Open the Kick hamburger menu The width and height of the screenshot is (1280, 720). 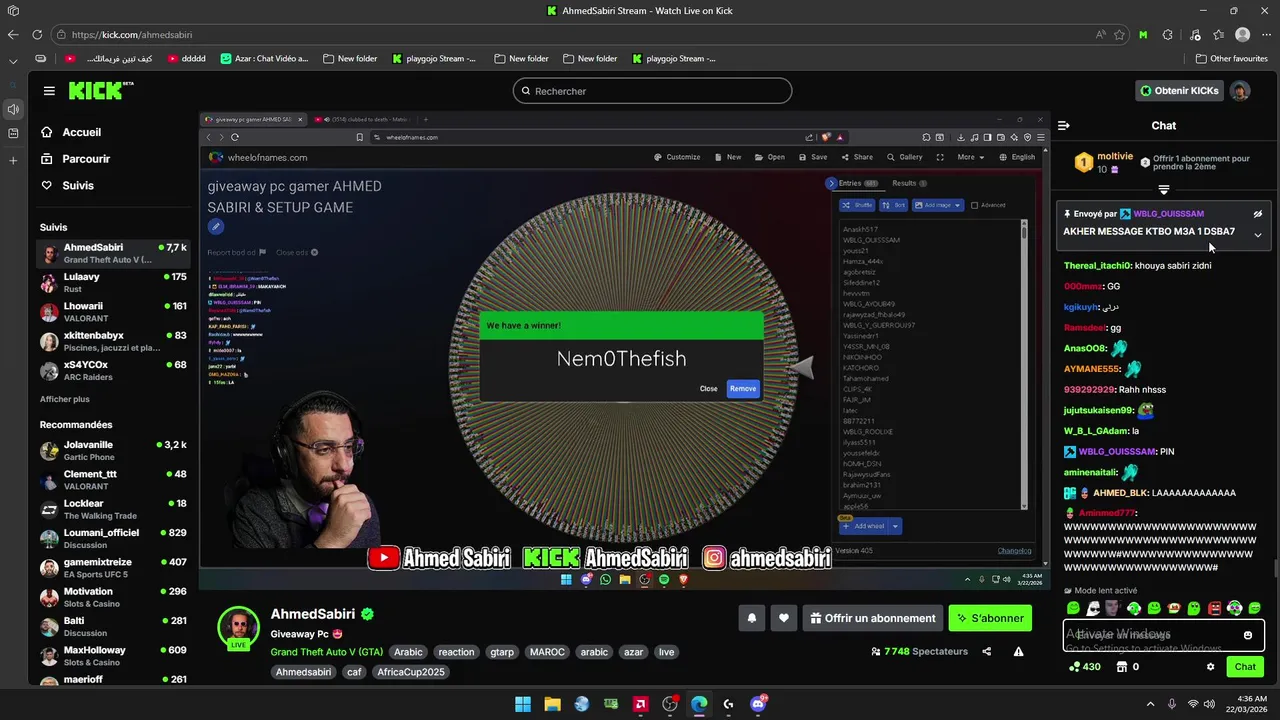[49, 91]
